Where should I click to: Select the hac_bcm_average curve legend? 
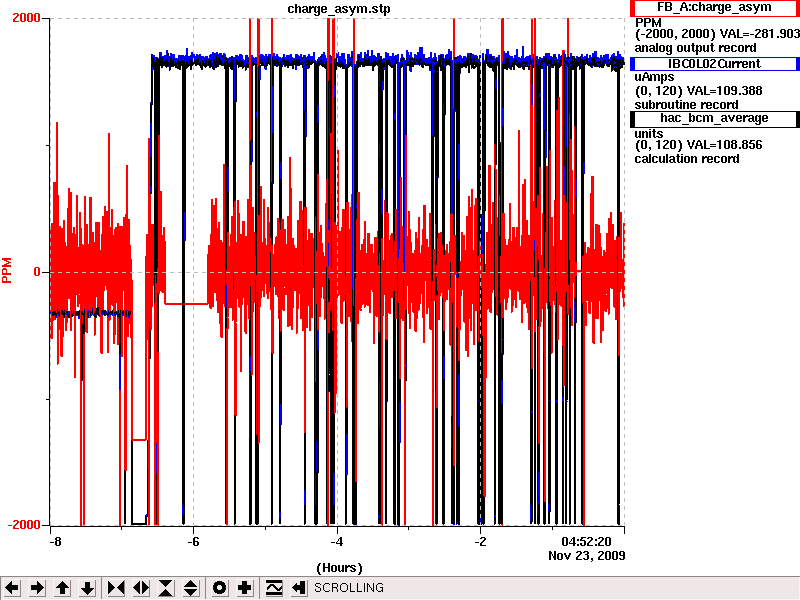coord(714,118)
